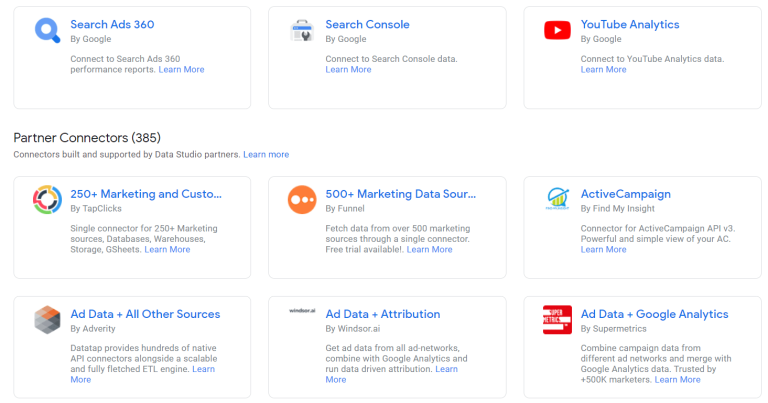This screenshot has width=768, height=403.
Task: Click Learn more beside Data Studio partners
Action: [266, 155]
